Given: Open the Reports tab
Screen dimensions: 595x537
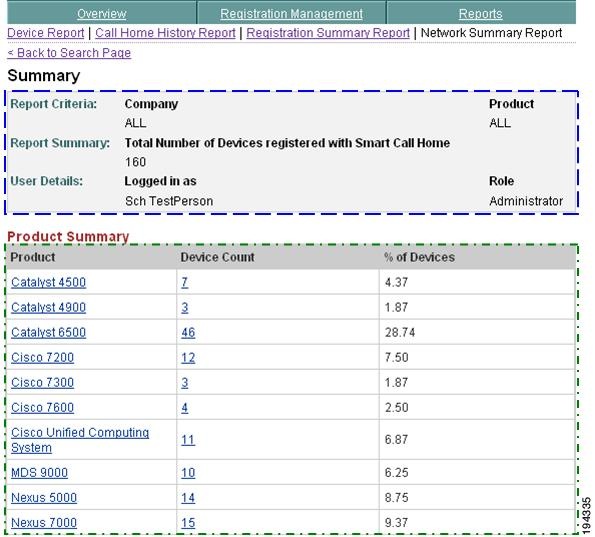Looking at the screenshot, I should (x=480, y=14).
